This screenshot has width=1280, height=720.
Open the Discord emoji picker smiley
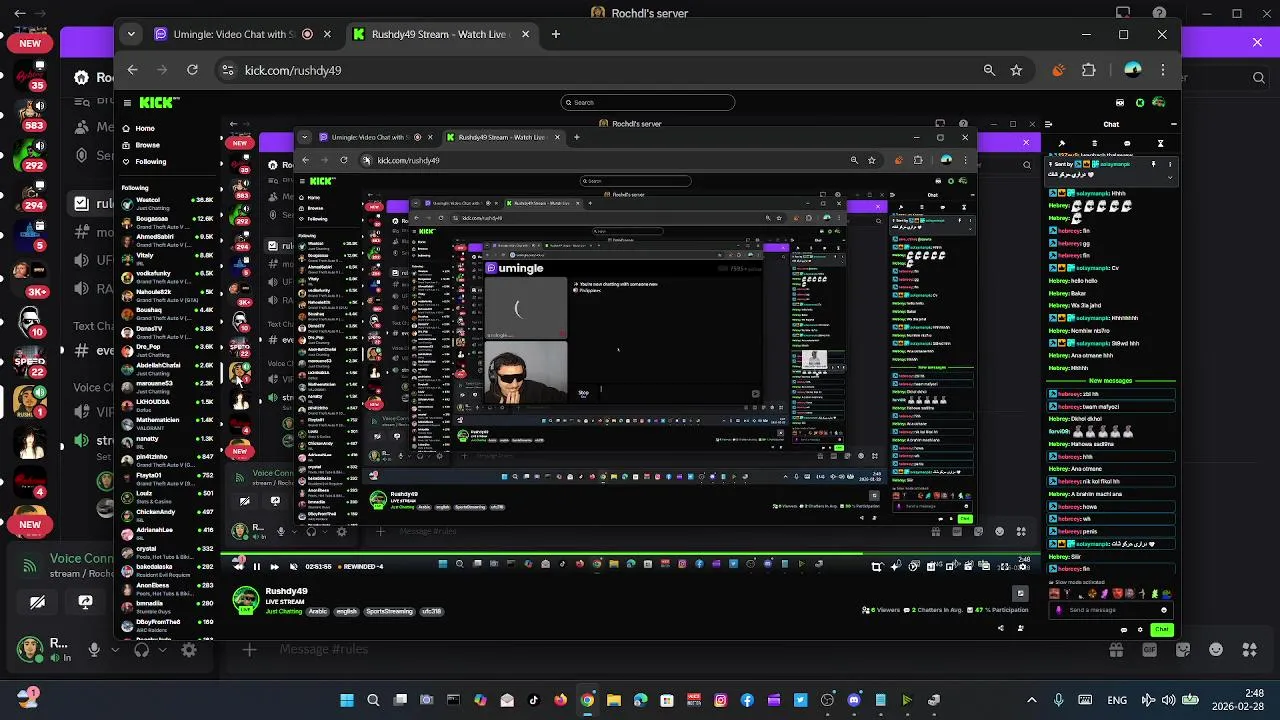pos(1216,649)
